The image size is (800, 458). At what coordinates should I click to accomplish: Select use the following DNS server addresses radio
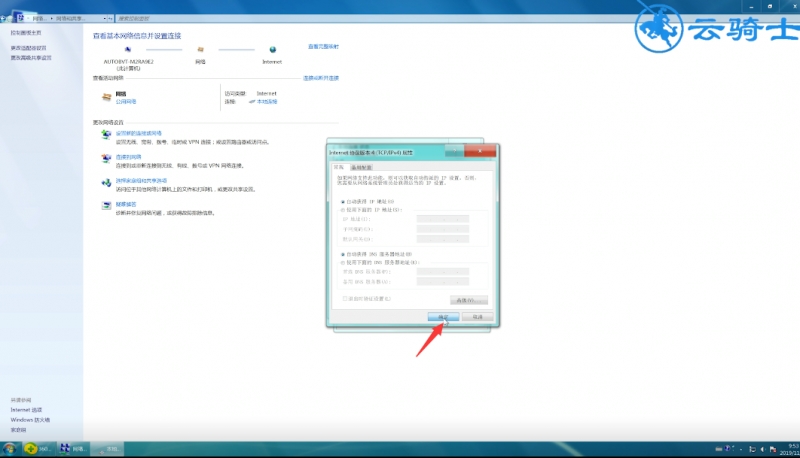343,263
